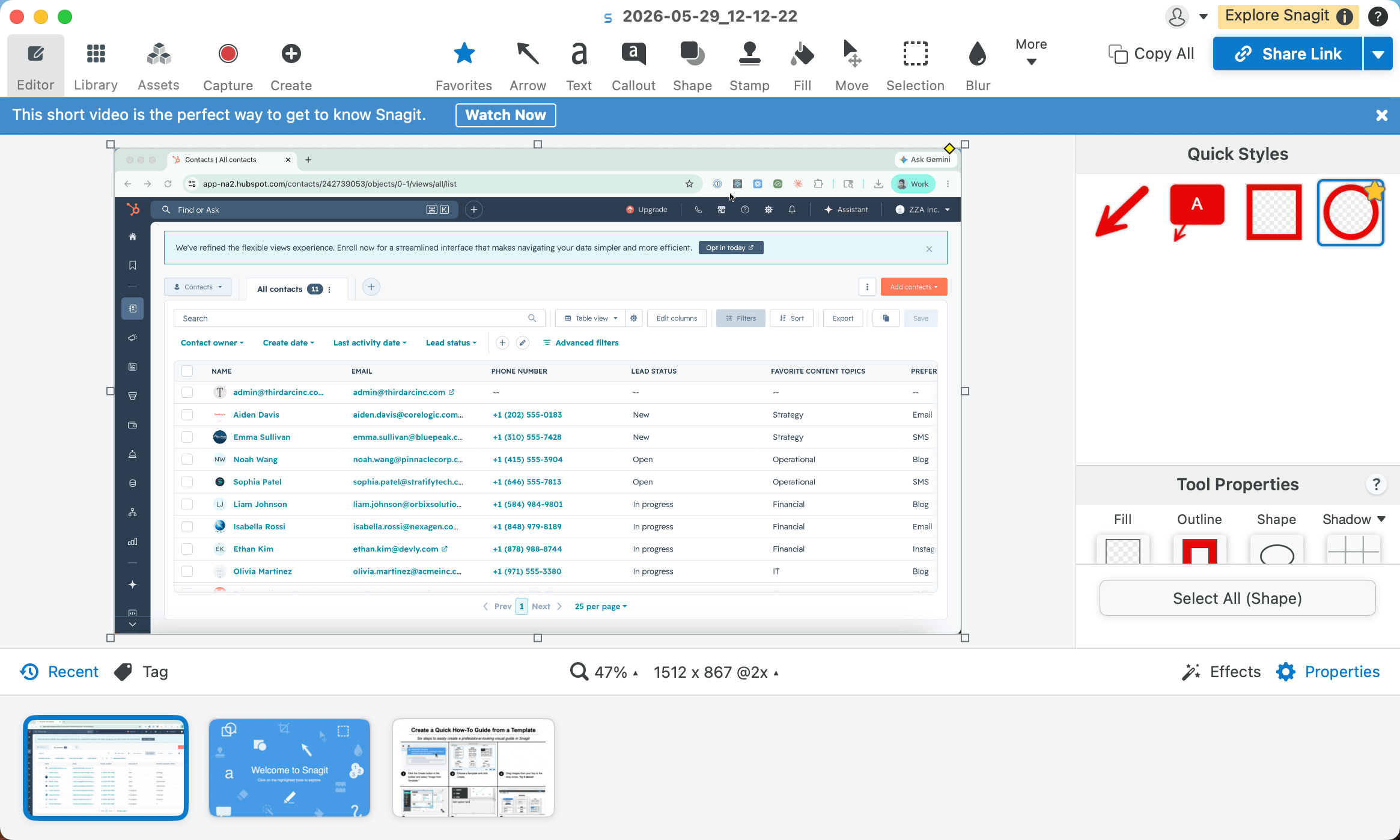Start a new Capture

click(228, 65)
